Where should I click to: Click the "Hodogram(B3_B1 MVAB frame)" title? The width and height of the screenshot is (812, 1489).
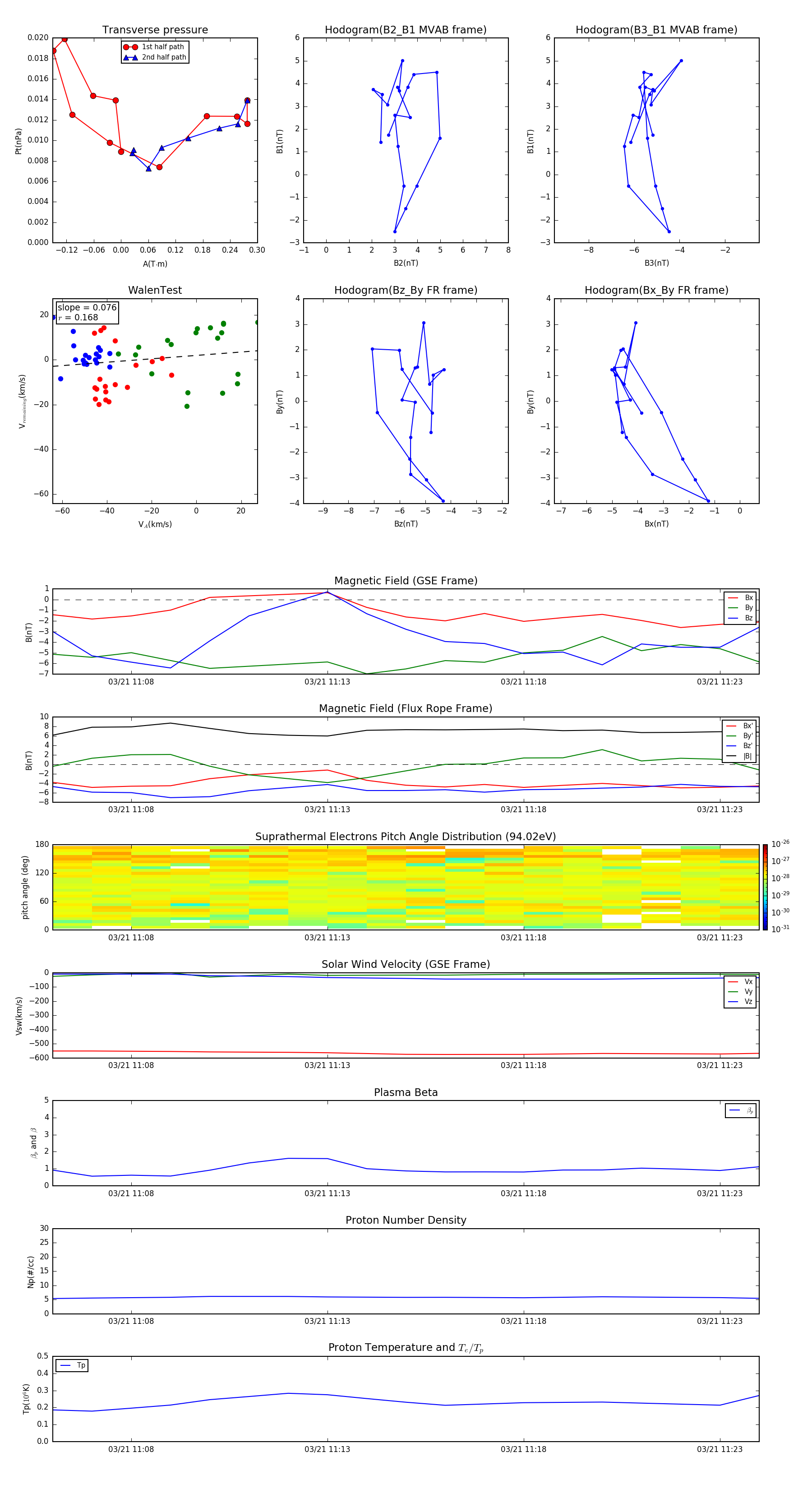pos(656,30)
